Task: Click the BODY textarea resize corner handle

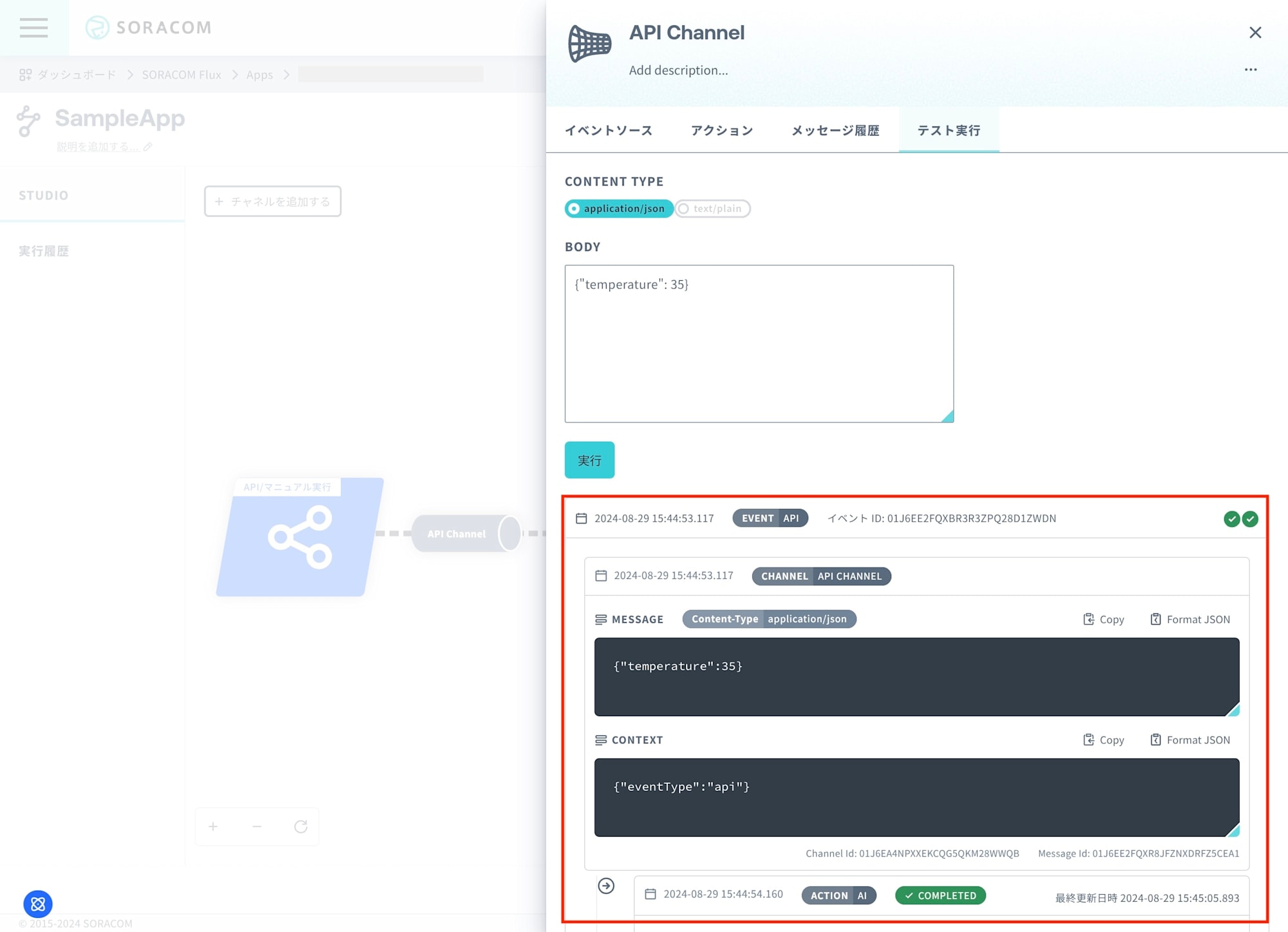Action: click(947, 416)
